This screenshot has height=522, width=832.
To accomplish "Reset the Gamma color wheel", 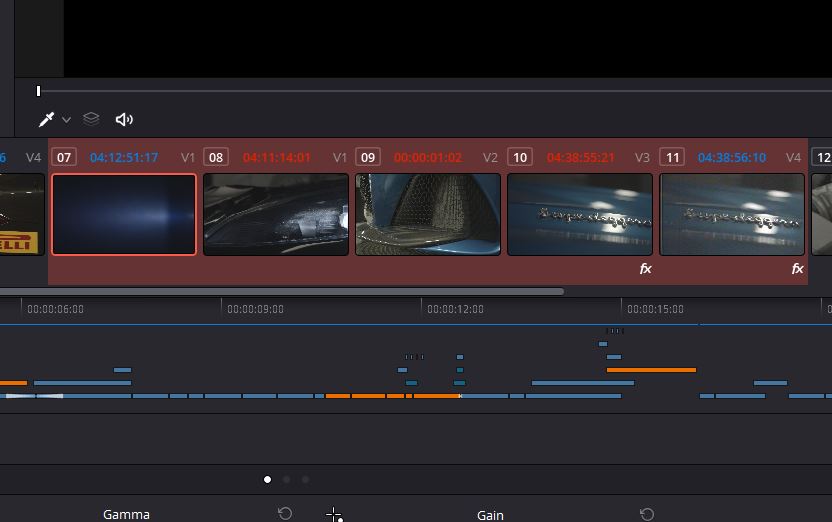I will click(285, 514).
